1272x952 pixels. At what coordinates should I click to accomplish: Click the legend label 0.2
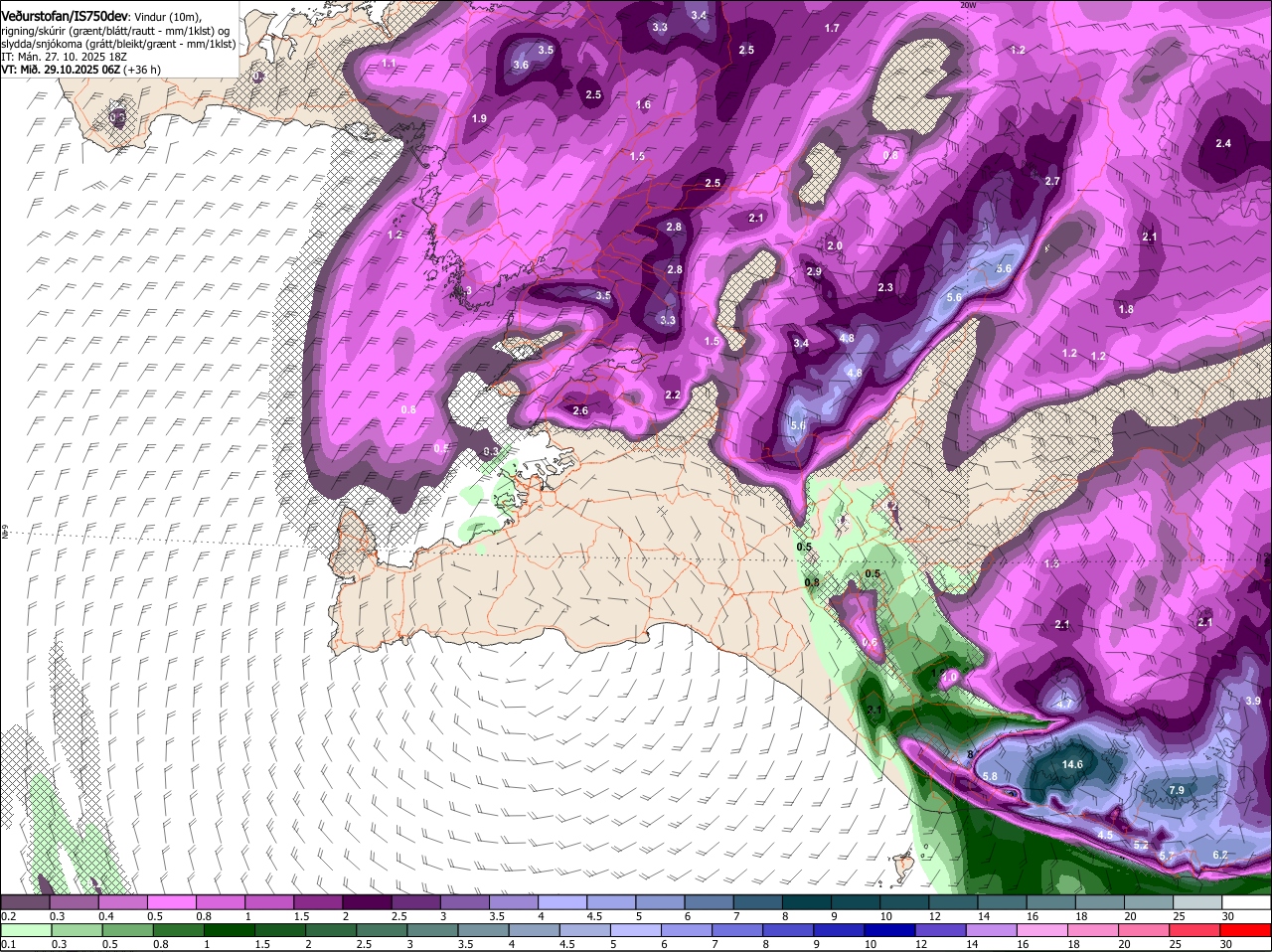pos(9,916)
